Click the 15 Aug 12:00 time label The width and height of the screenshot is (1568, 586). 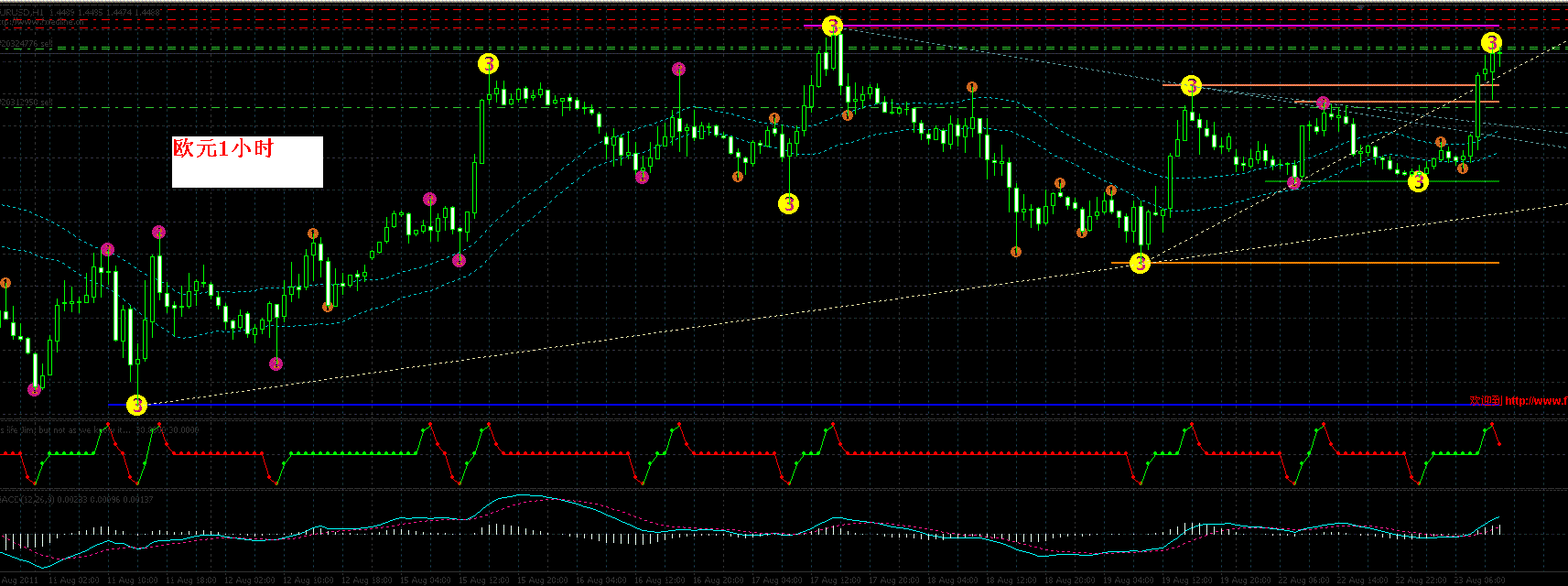click(x=483, y=581)
